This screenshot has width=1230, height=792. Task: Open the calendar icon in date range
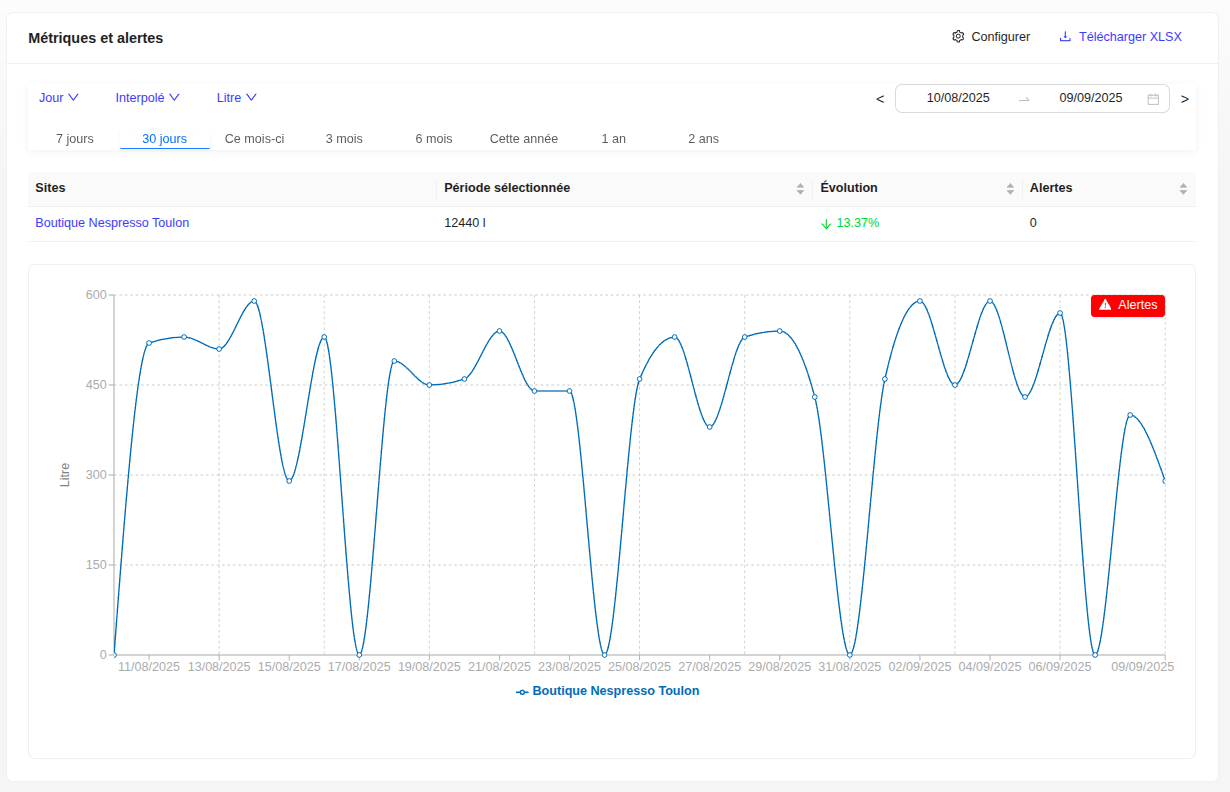click(1153, 99)
